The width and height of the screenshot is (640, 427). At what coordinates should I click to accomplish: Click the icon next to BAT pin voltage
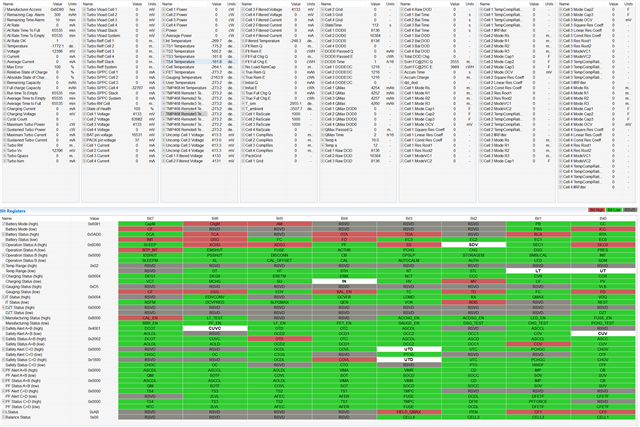(84, 135)
